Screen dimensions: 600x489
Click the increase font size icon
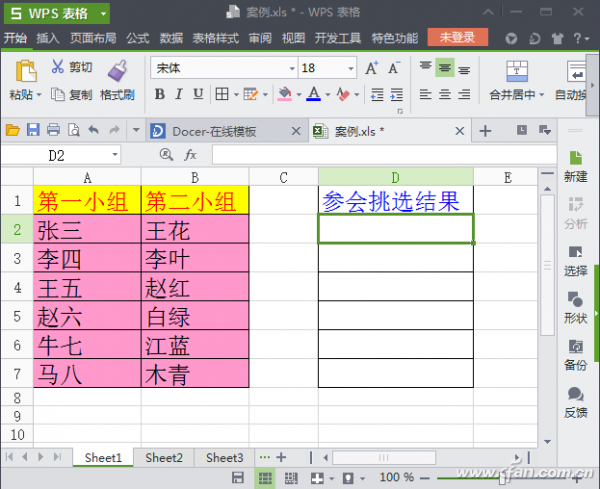pos(372,68)
